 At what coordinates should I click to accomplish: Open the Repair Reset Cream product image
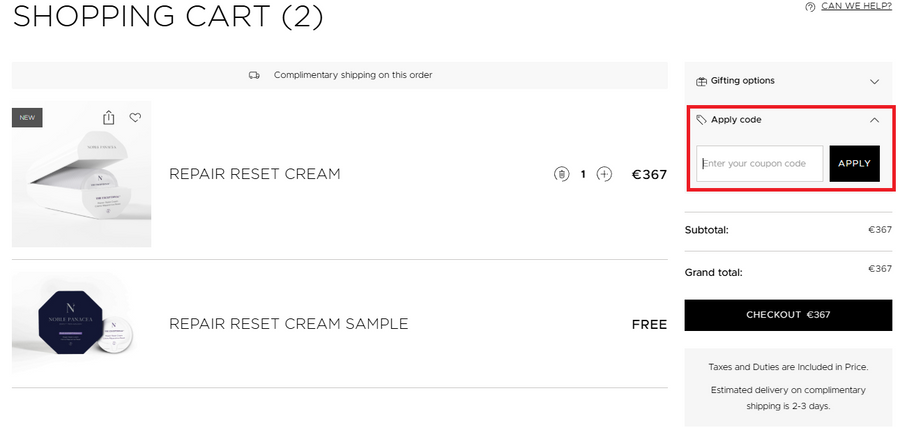[x=82, y=174]
